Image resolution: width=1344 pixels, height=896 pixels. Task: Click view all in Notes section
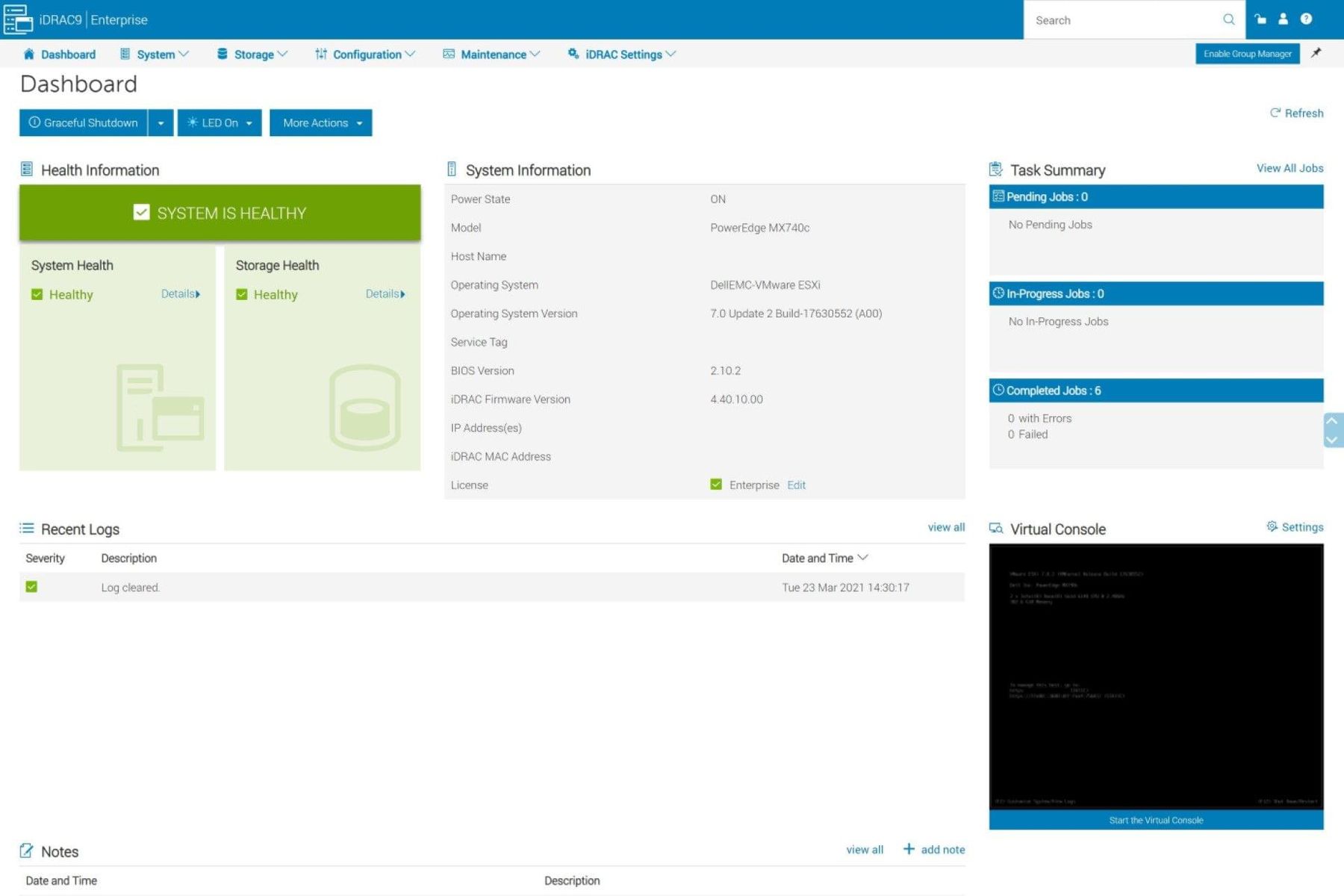point(865,849)
